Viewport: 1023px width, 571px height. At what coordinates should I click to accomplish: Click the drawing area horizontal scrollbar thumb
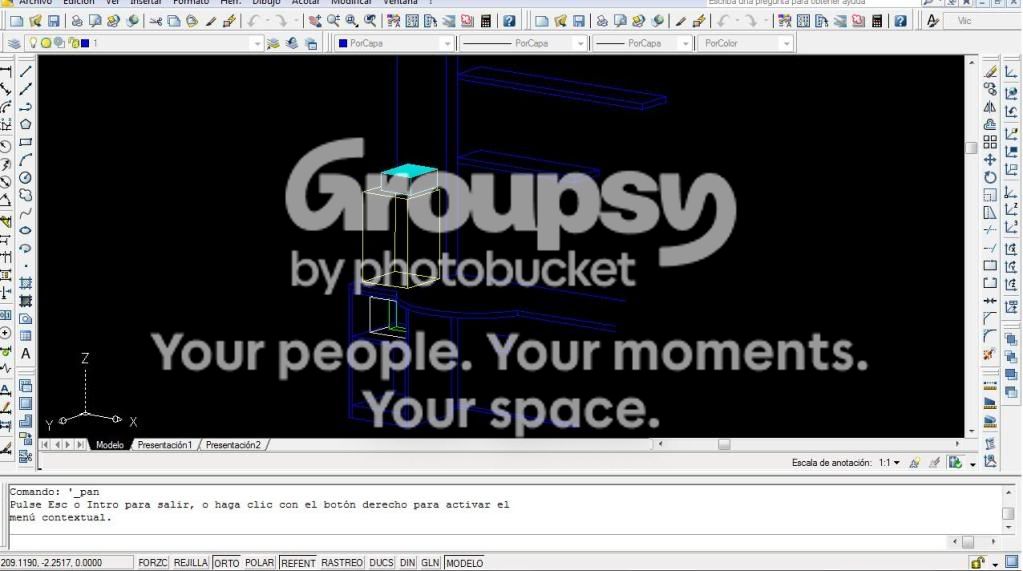(x=724, y=444)
